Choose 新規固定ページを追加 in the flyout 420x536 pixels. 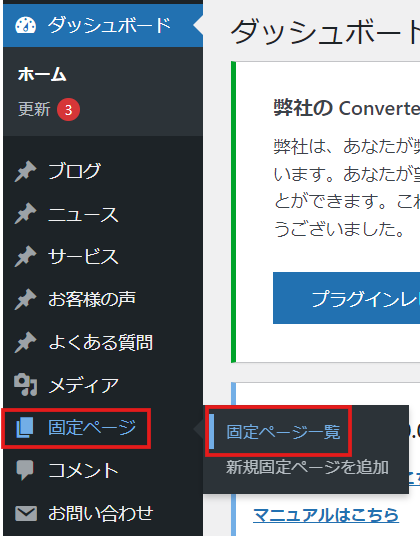(x=307, y=467)
